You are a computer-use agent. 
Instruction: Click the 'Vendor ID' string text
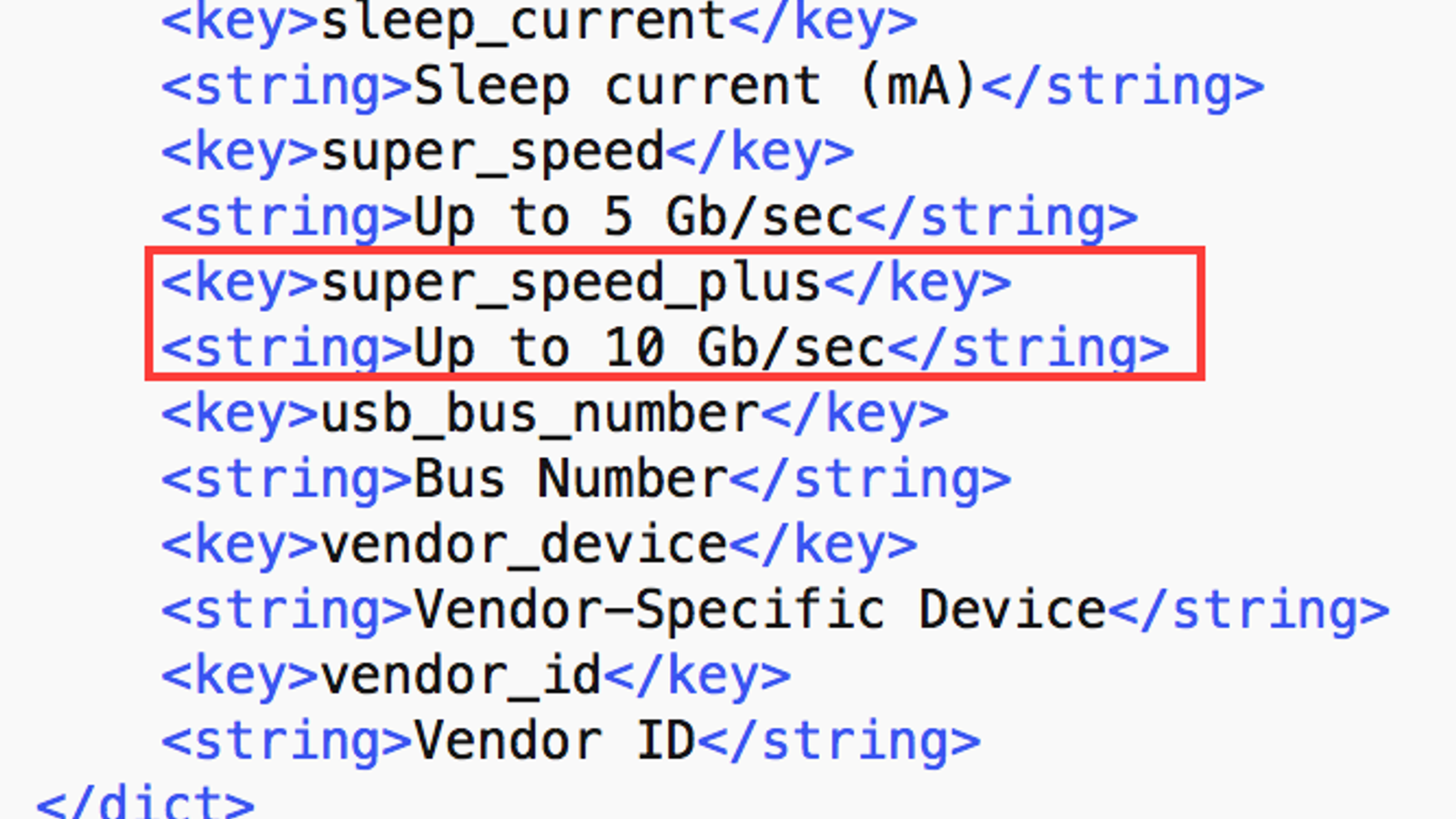pyautogui.click(x=555, y=742)
